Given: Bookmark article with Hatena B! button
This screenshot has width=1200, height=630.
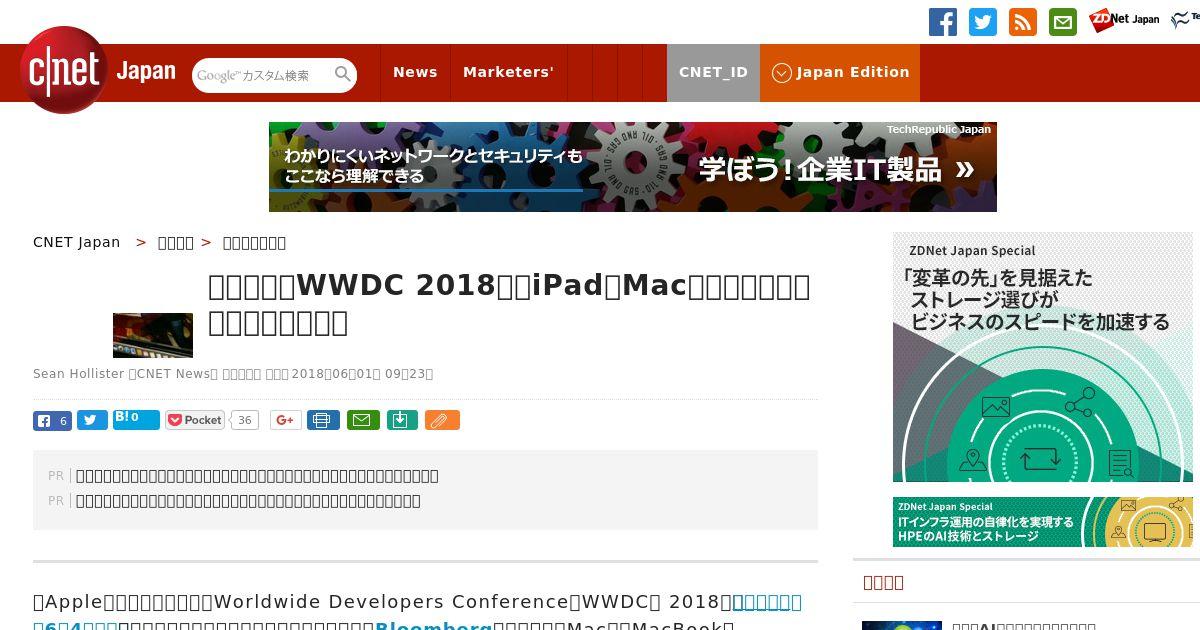Looking at the screenshot, I should click(x=136, y=420).
